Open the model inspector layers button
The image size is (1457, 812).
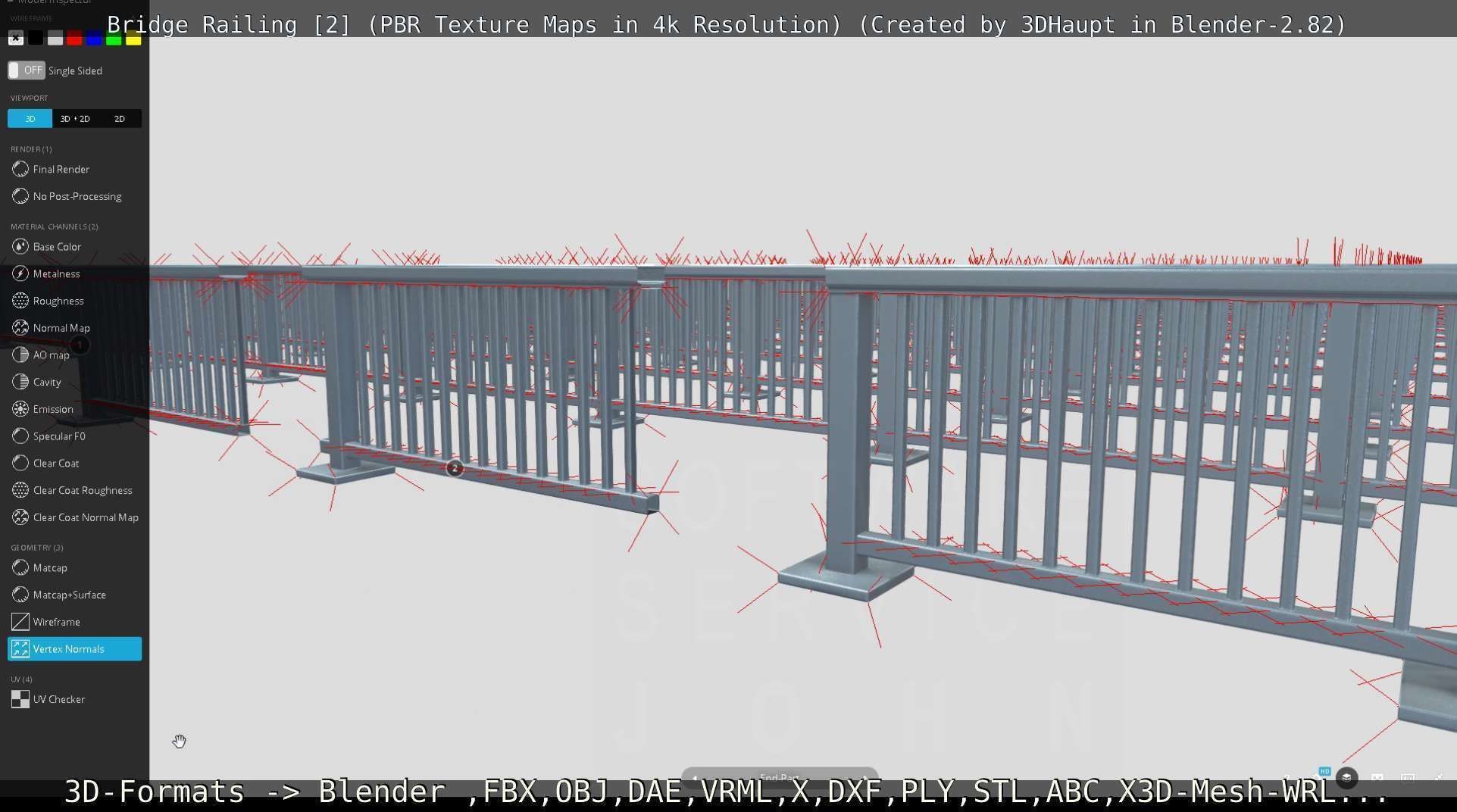tap(1346, 778)
